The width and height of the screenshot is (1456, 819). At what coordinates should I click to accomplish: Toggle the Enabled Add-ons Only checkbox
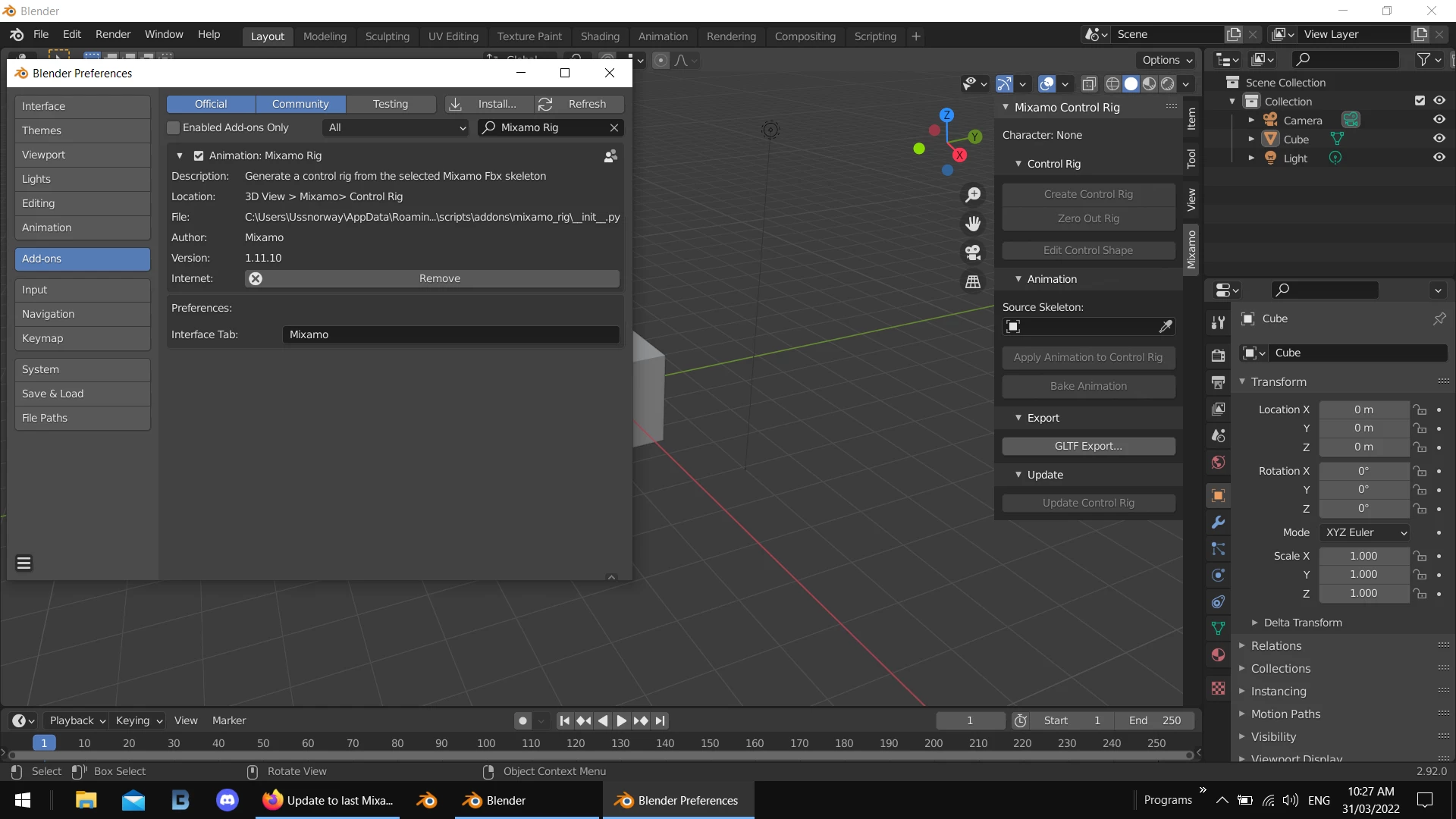click(174, 127)
